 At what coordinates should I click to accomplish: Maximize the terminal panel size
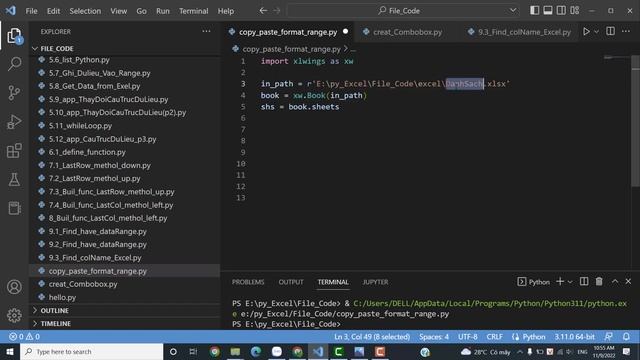click(x=615, y=282)
